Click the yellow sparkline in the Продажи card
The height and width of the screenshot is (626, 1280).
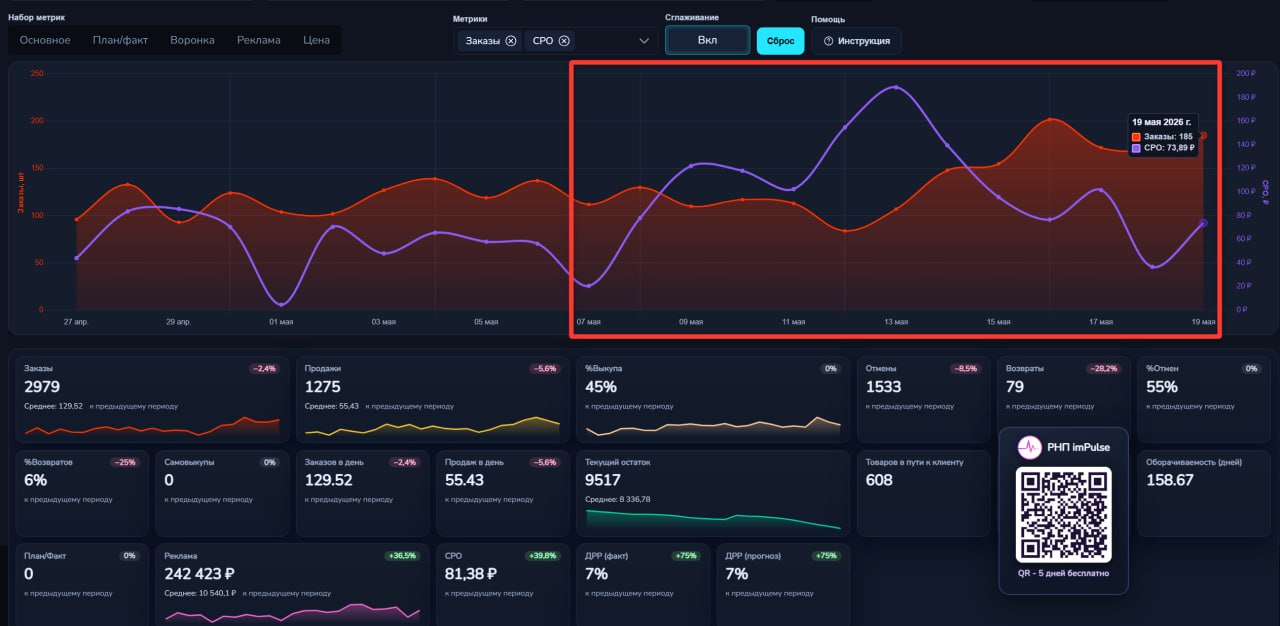click(x=432, y=427)
